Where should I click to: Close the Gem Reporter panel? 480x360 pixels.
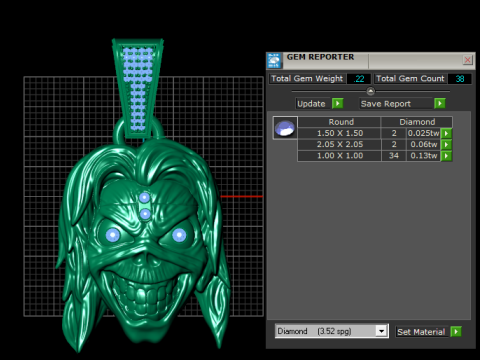467,60
